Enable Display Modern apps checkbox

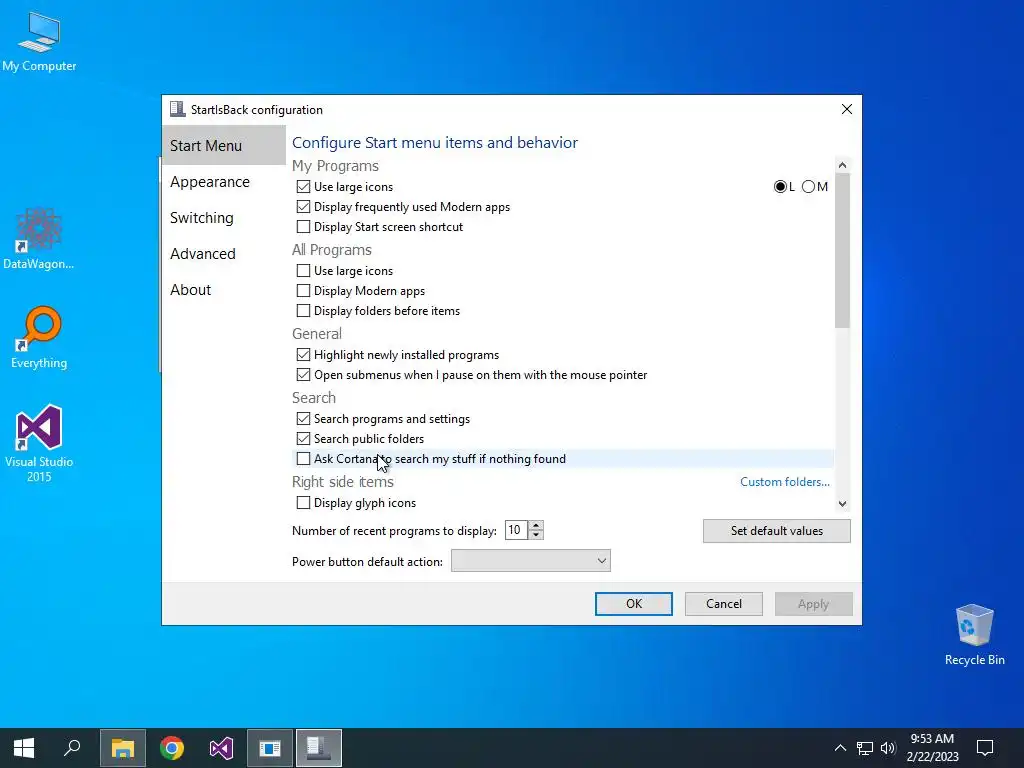[x=303, y=291]
